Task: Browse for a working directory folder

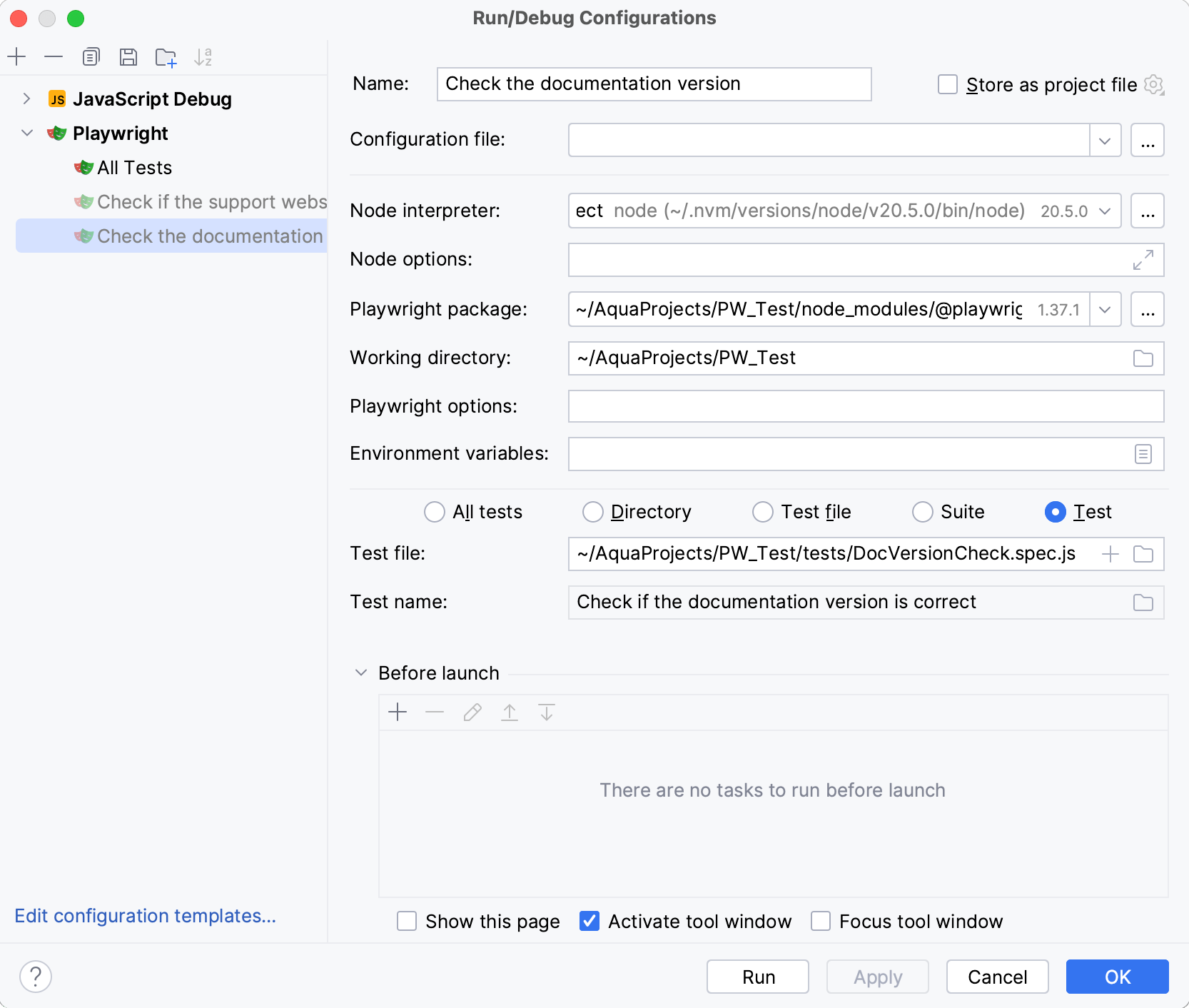Action: coord(1143,358)
